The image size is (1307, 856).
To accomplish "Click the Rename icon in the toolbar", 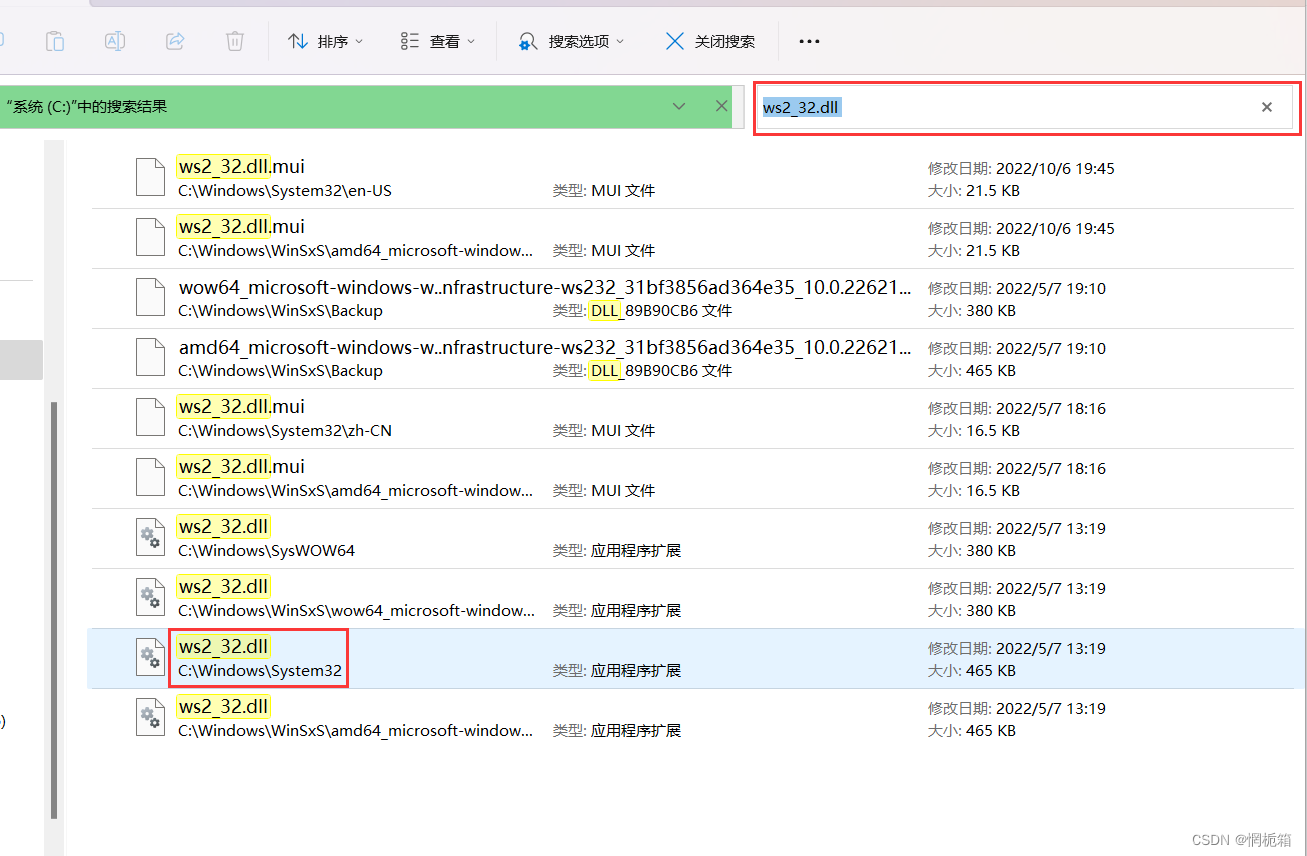I will tap(114, 40).
